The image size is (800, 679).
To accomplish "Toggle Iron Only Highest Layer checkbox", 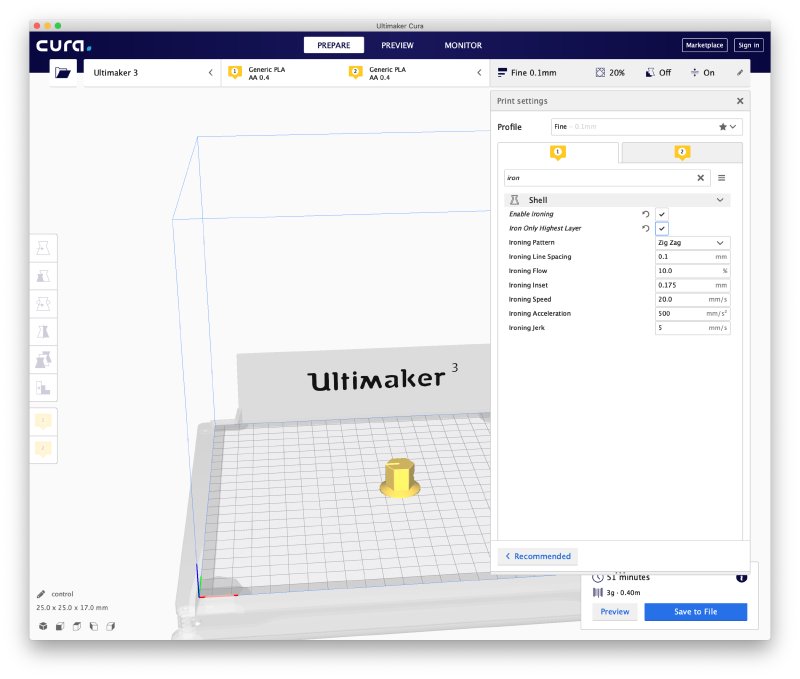I will click(x=662, y=229).
